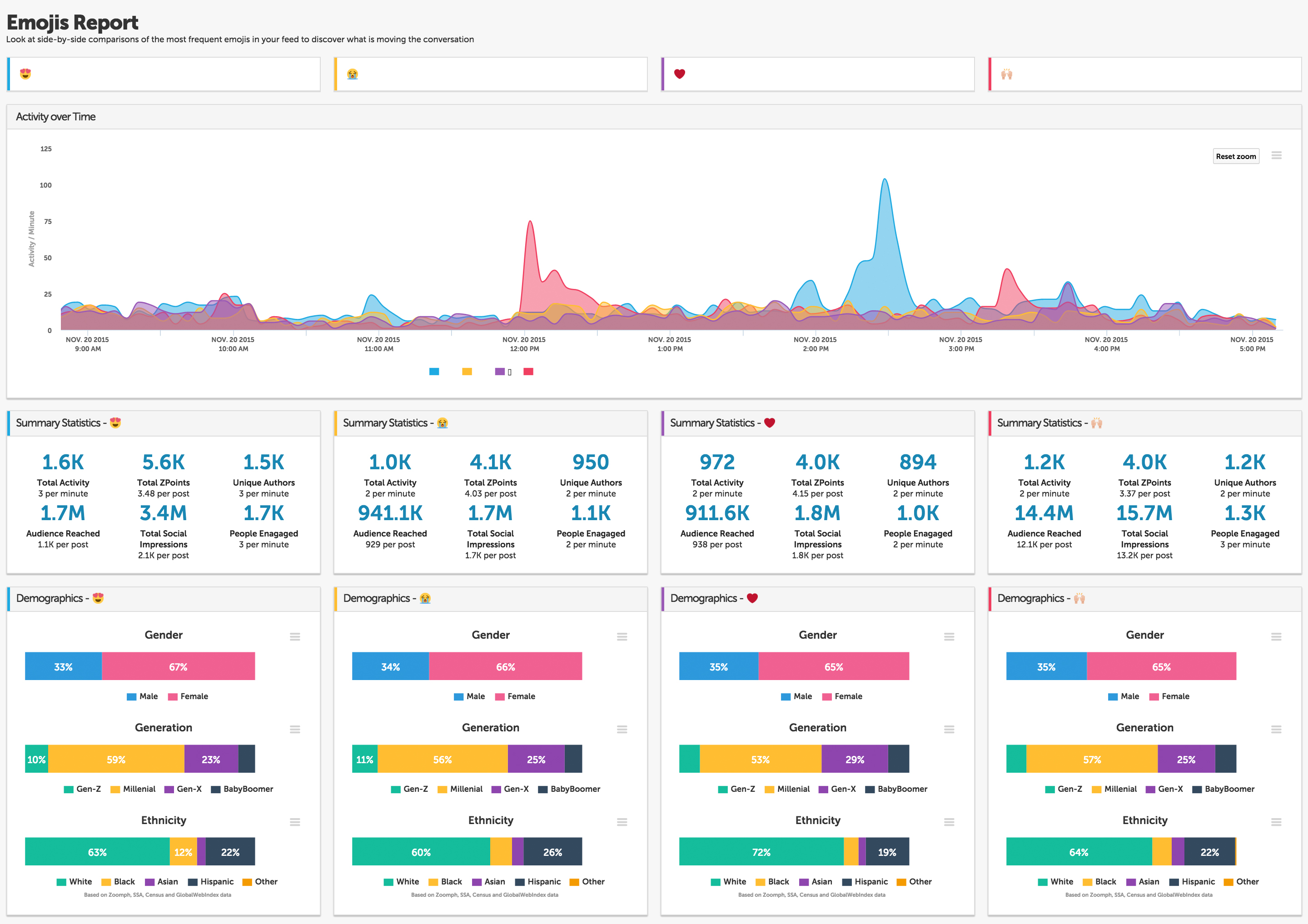Click the 26% Hispanic ethnicity bar segment

pyautogui.click(x=552, y=852)
